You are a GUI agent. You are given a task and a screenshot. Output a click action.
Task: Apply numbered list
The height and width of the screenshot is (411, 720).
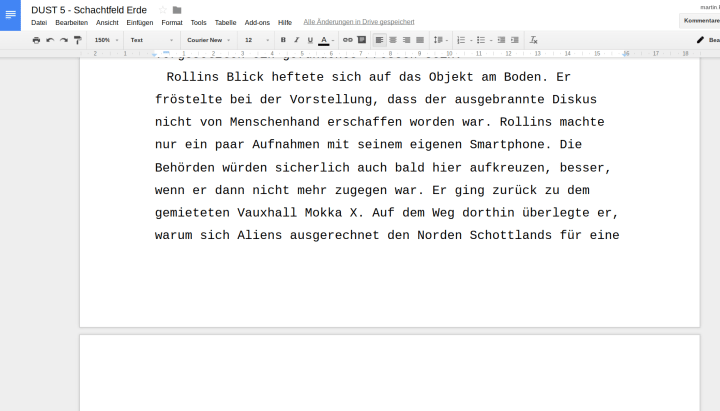[x=461, y=40]
